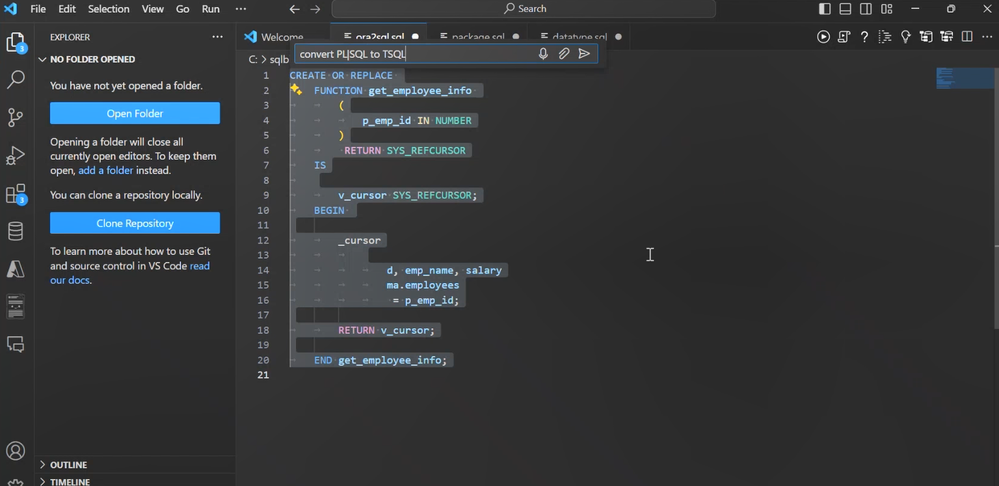Click the Open Folder button
Screen dimensions: 999x486
135,113
